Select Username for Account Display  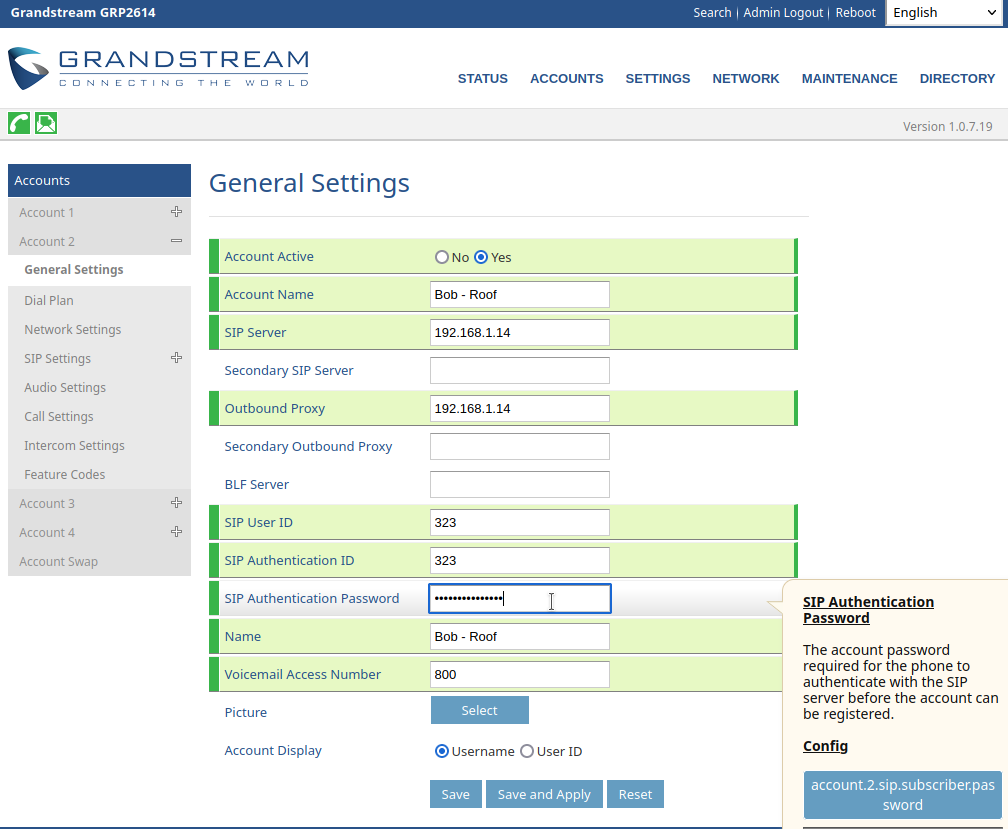pos(442,751)
